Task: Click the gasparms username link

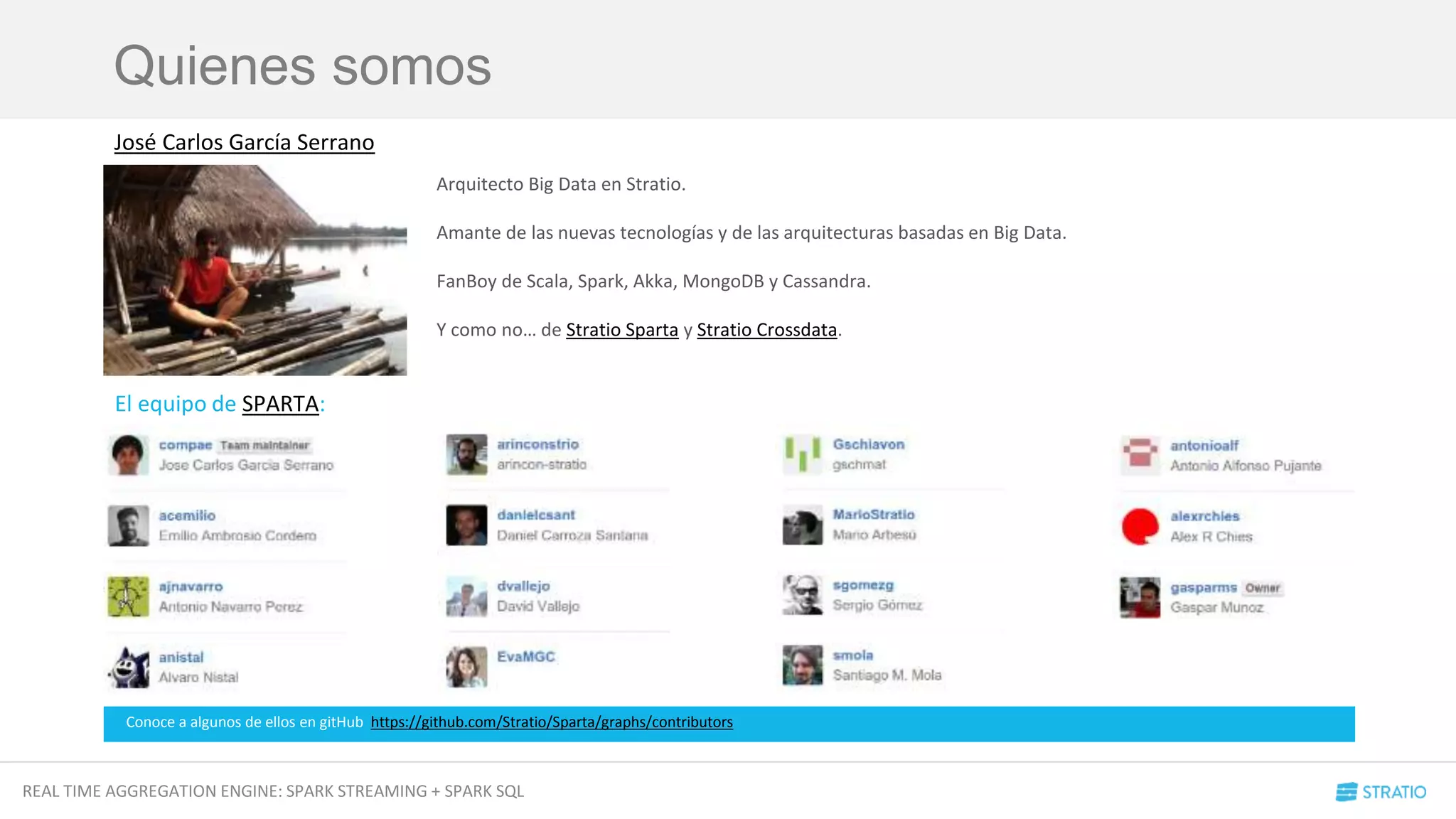Action: coord(1203,588)
